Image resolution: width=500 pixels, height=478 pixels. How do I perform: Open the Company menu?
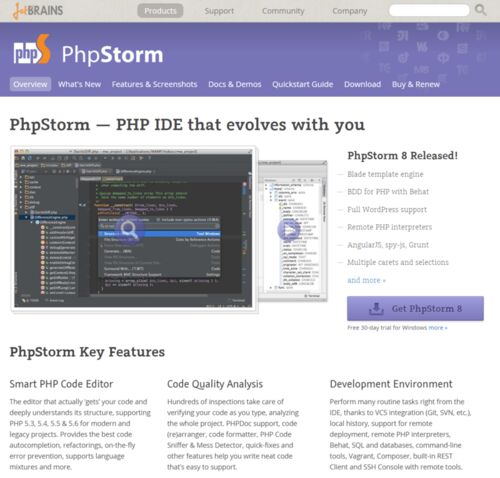(350, 11)
